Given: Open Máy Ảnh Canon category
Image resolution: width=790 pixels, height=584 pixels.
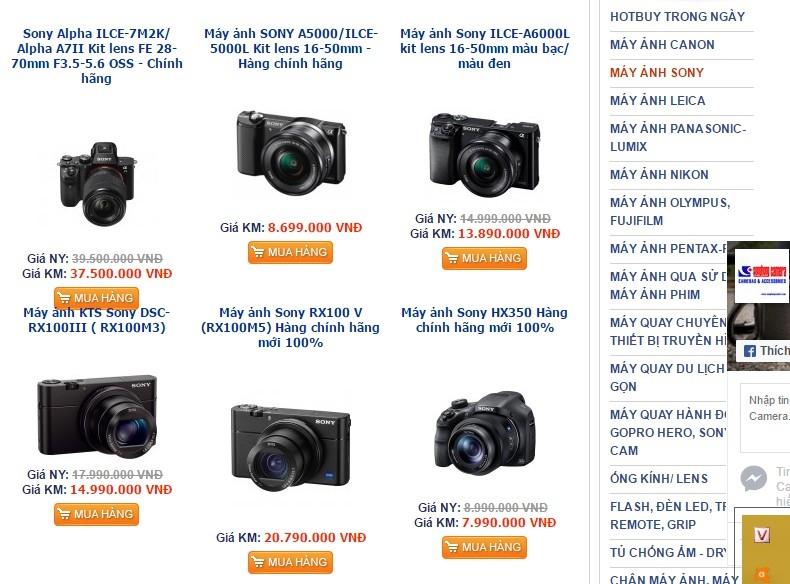Looking at the screenshot, I should 662,45.
